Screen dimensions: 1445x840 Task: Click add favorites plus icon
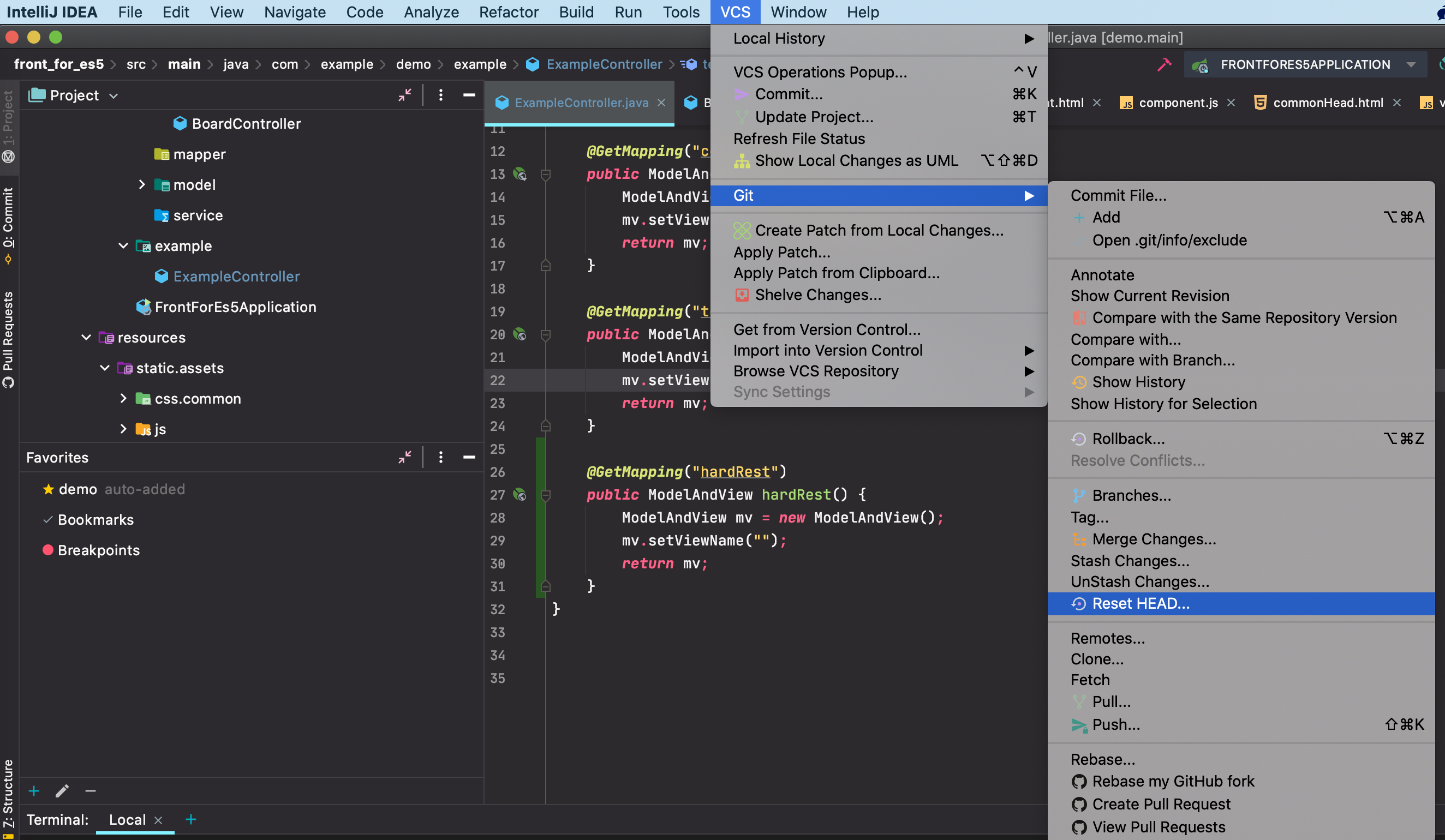click(x=34, y=791)
